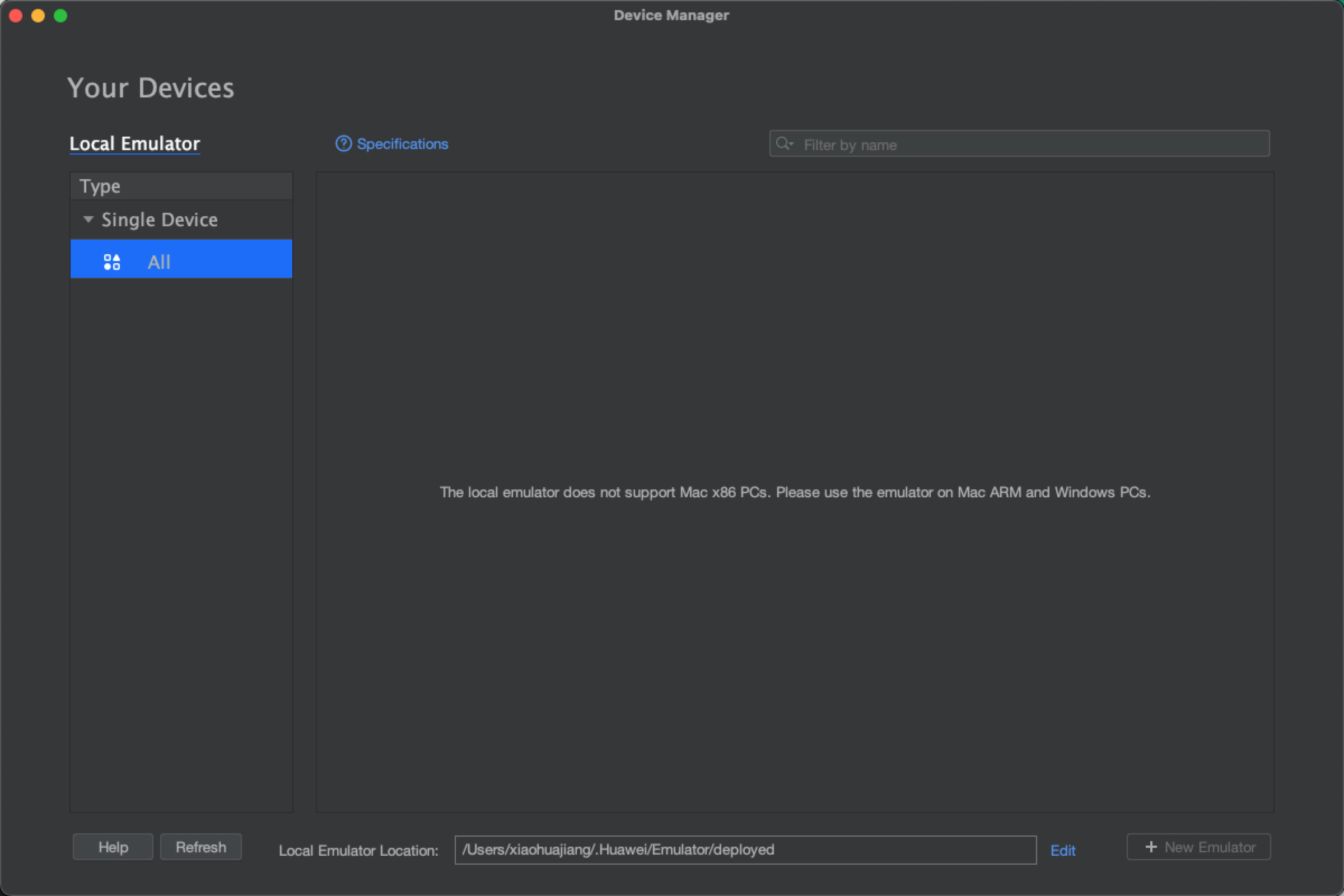Click the Mac x86 unsupported message text
Viewport: 1344px width, 896px height.
(795, 493)
